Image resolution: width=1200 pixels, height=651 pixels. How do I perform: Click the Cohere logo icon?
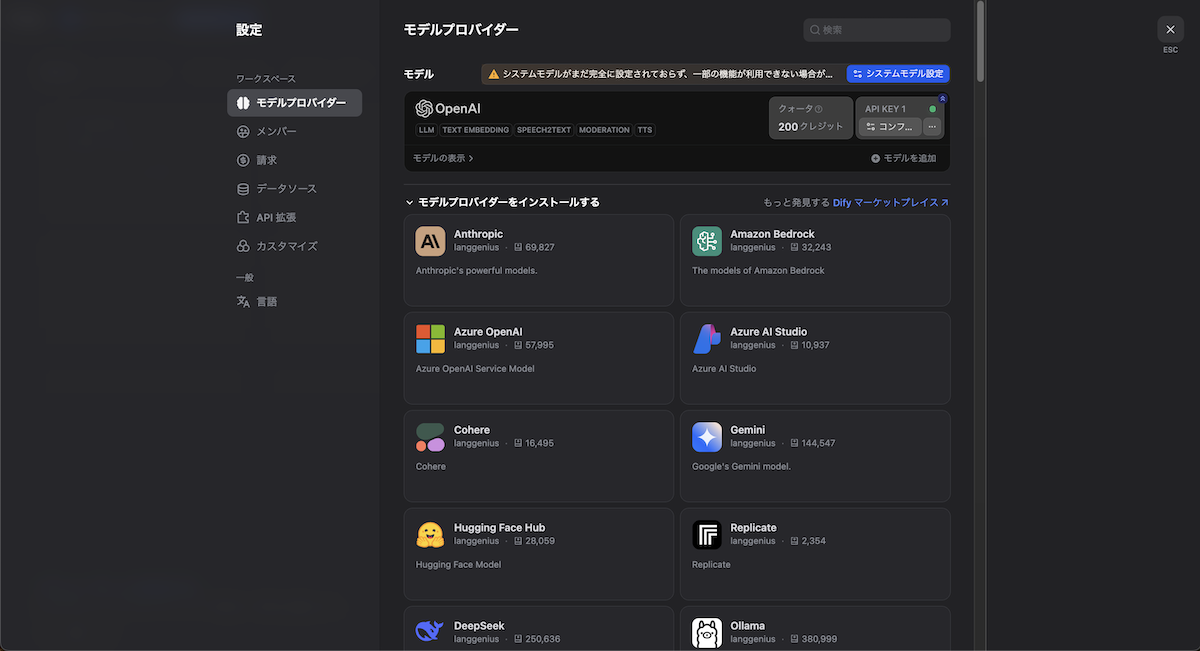click(x=430, y=437)
